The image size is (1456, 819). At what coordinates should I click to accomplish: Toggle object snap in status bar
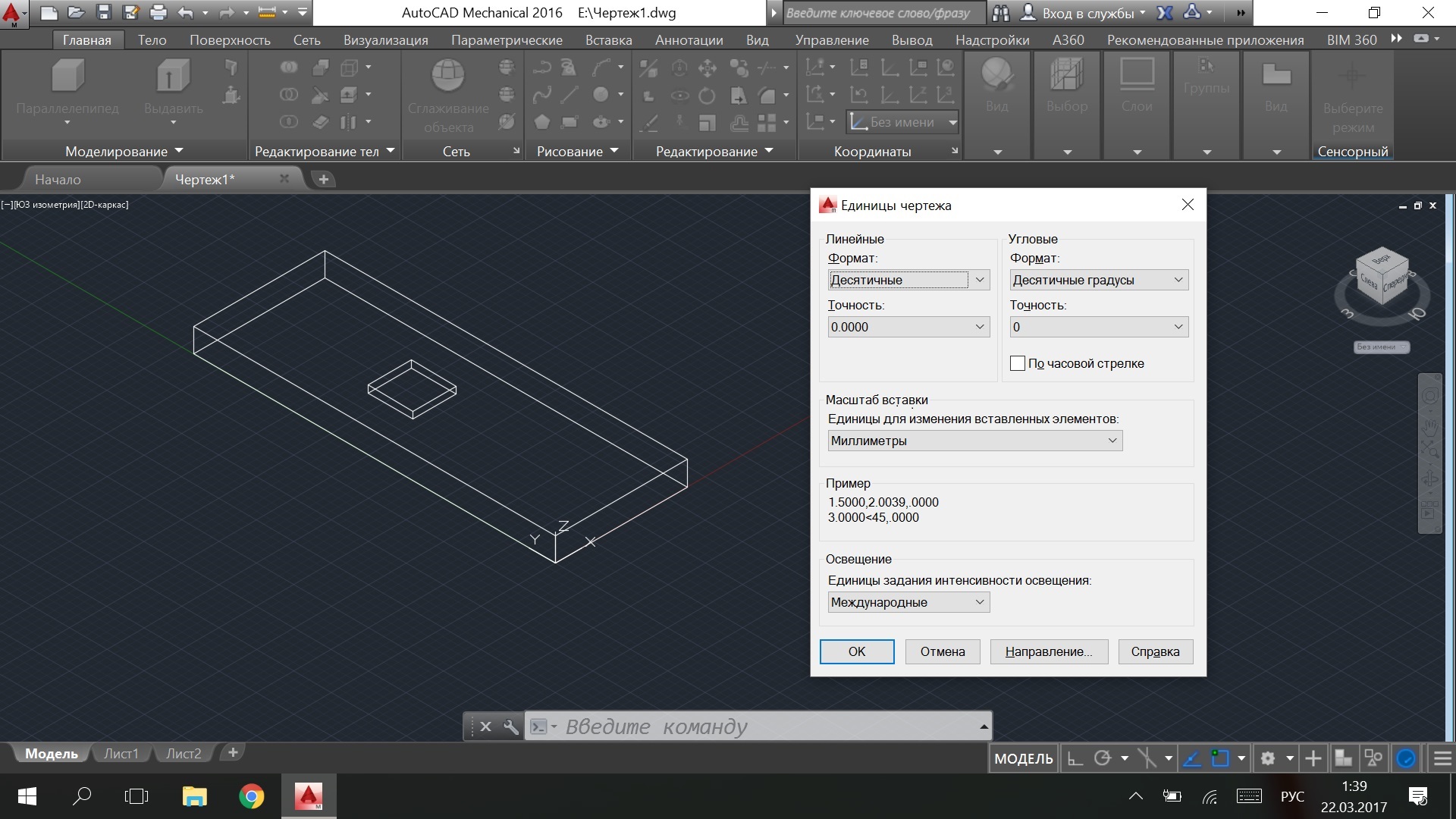(x=1220, y=758)
